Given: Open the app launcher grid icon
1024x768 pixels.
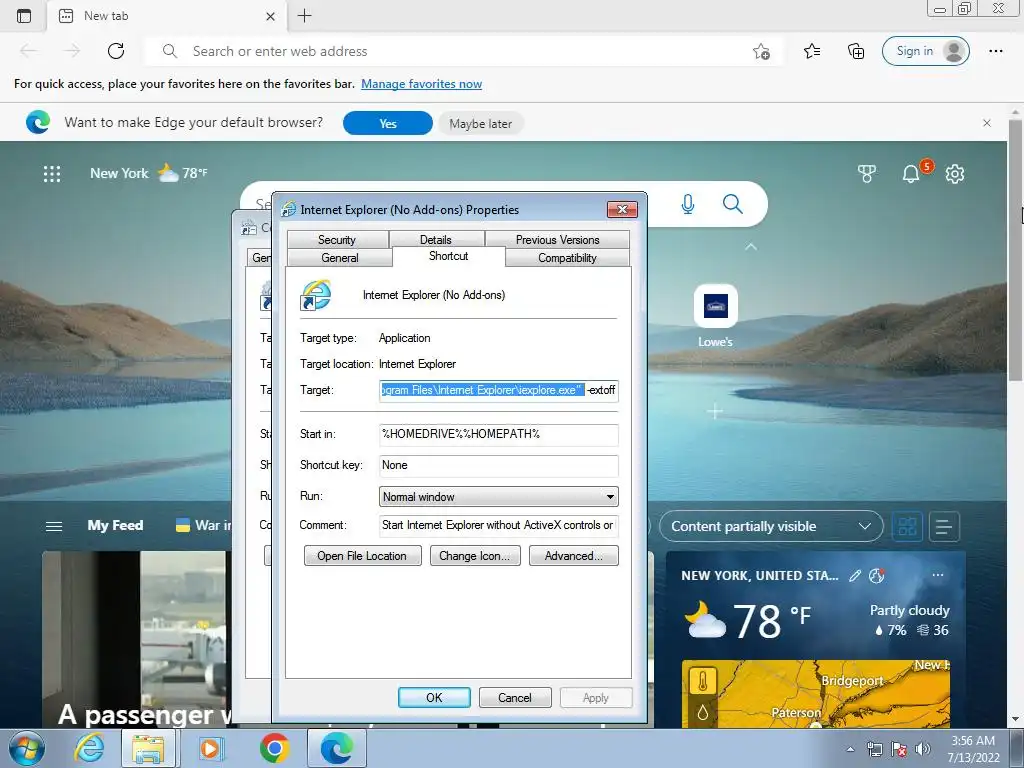Looking at the screenshot, I should [x=52, y=174].
